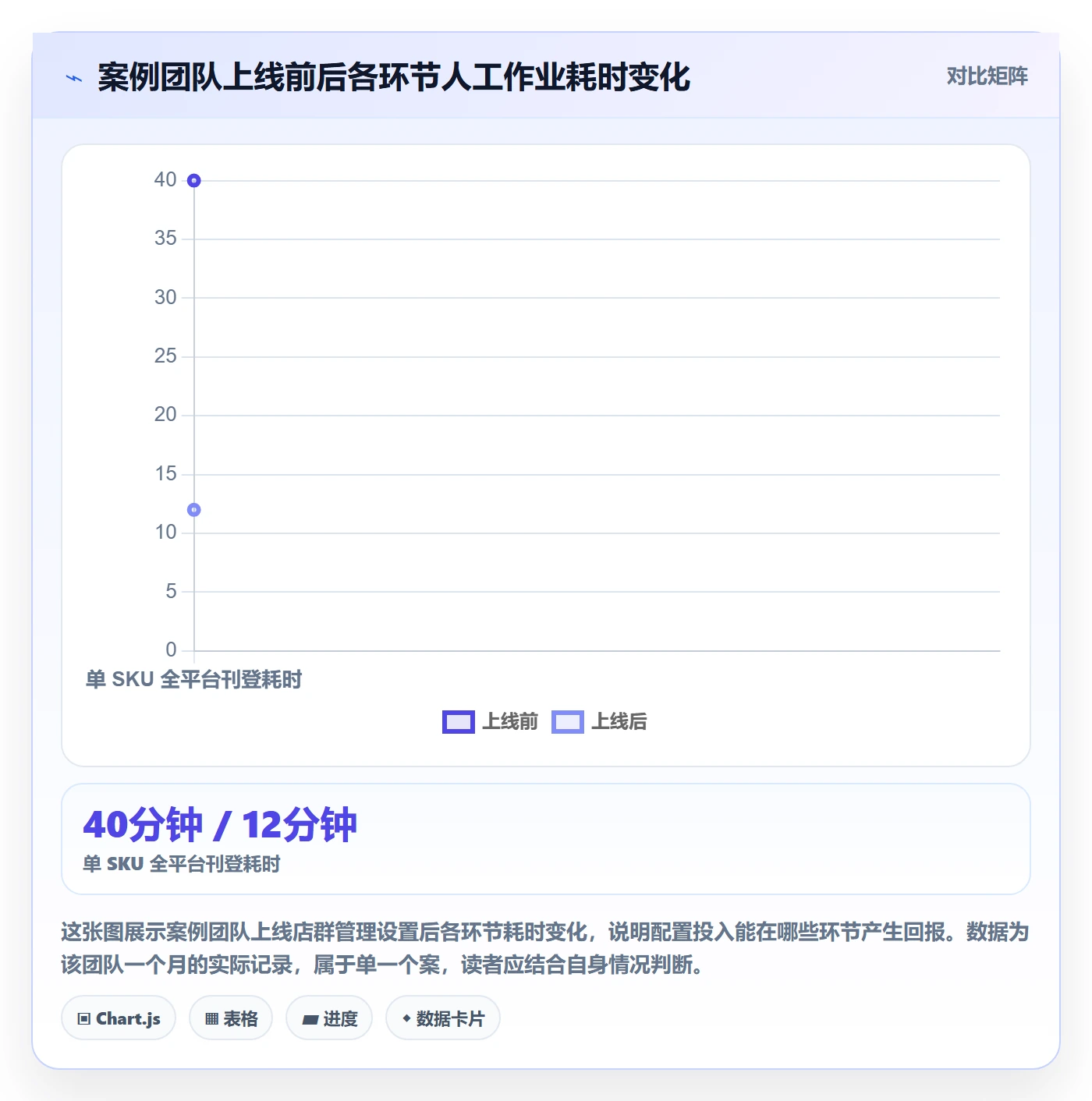Click the y-axis tick label 20

point(165,415)
